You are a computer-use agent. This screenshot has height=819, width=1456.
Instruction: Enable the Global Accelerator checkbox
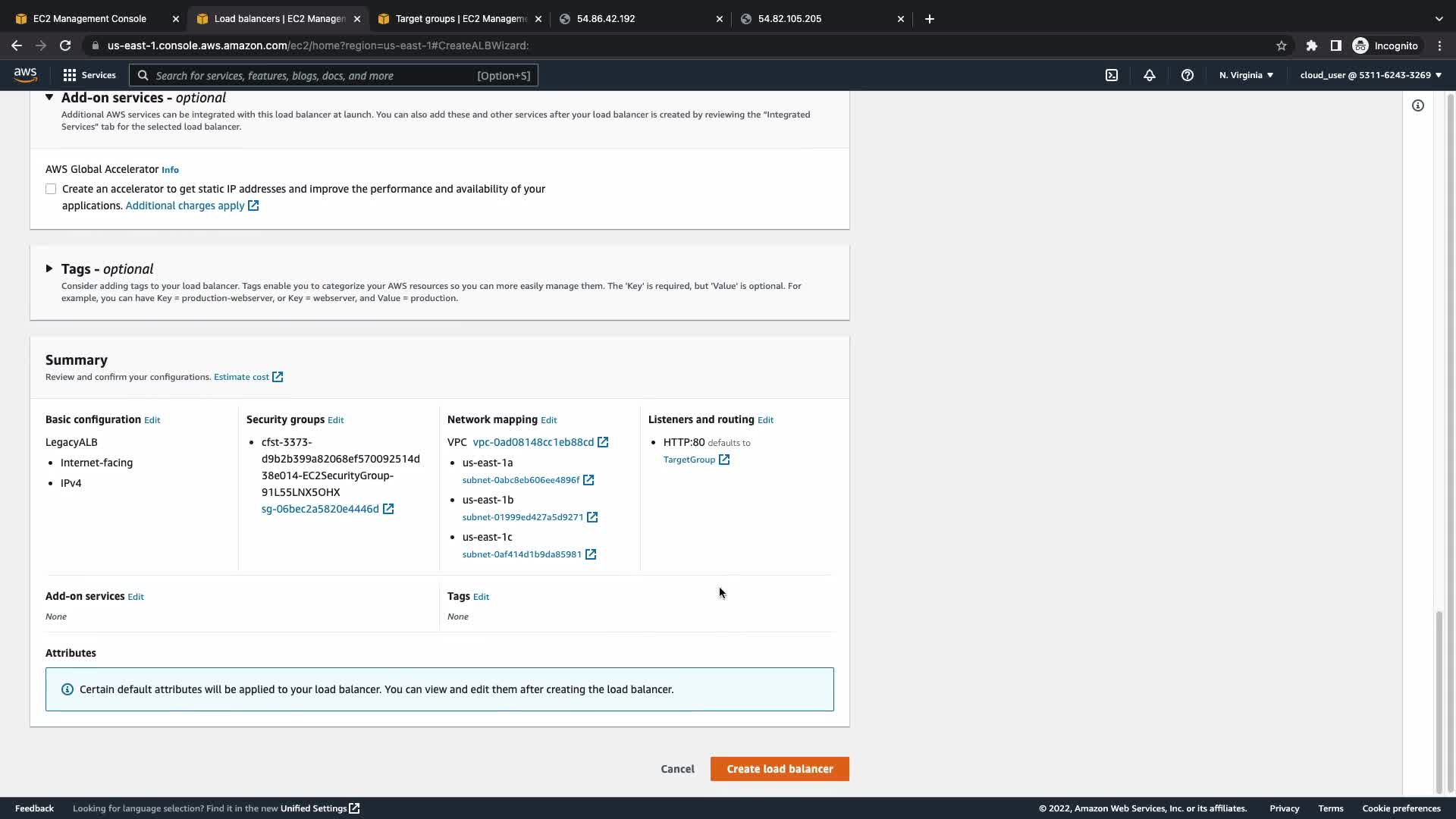pyautogui.click(x=51, y=189)
